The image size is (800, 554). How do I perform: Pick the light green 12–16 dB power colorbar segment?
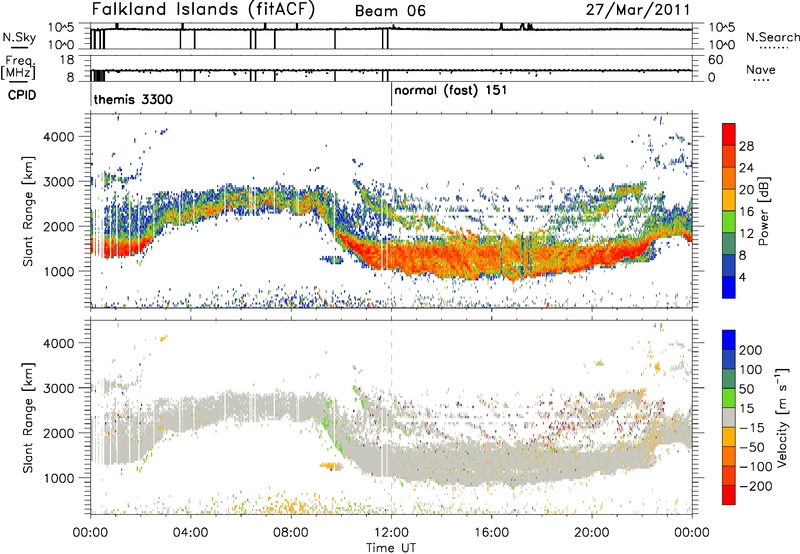[x=729, y=222]
